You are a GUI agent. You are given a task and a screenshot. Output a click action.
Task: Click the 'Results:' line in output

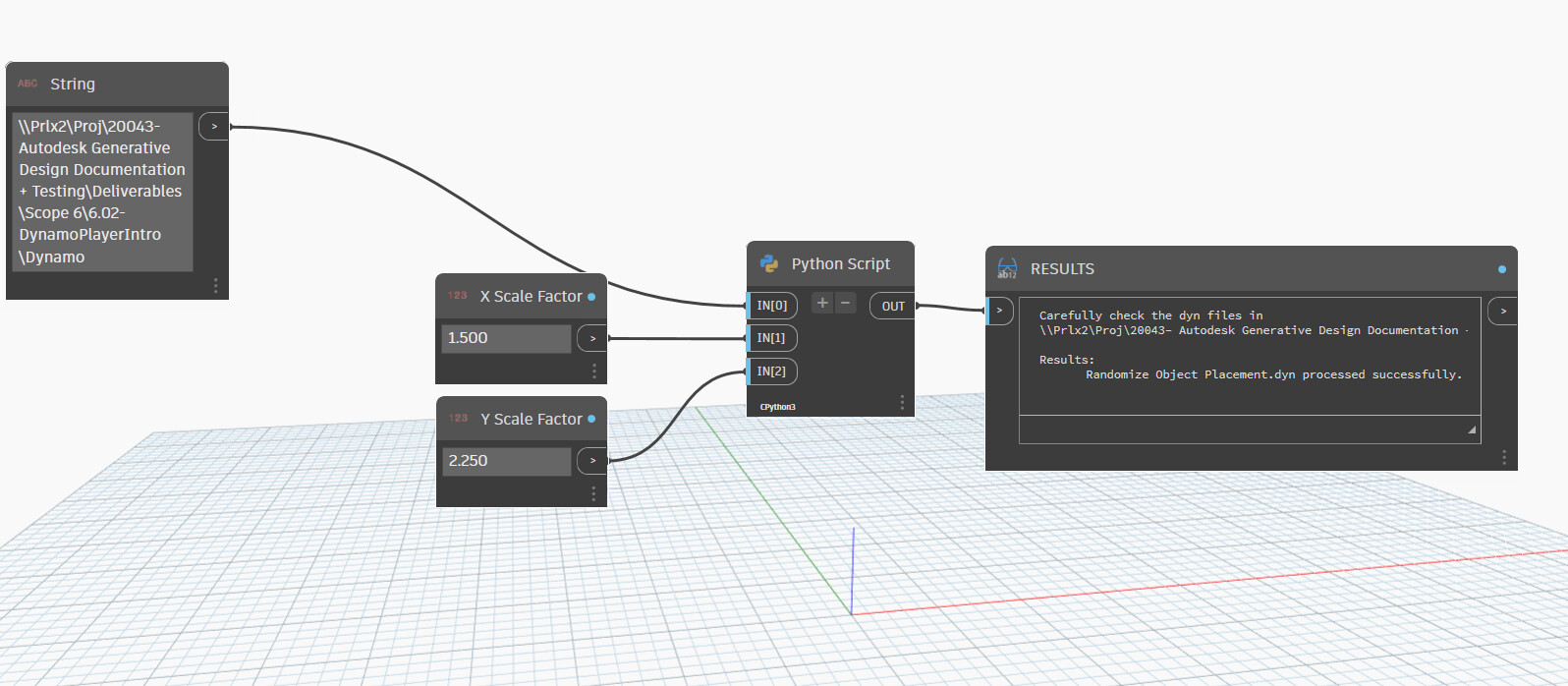tap(1067, 360)
